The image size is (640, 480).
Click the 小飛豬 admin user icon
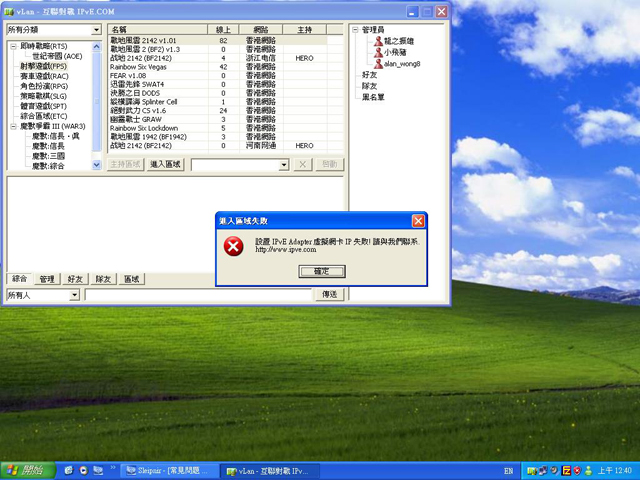[x=378, y=52]
